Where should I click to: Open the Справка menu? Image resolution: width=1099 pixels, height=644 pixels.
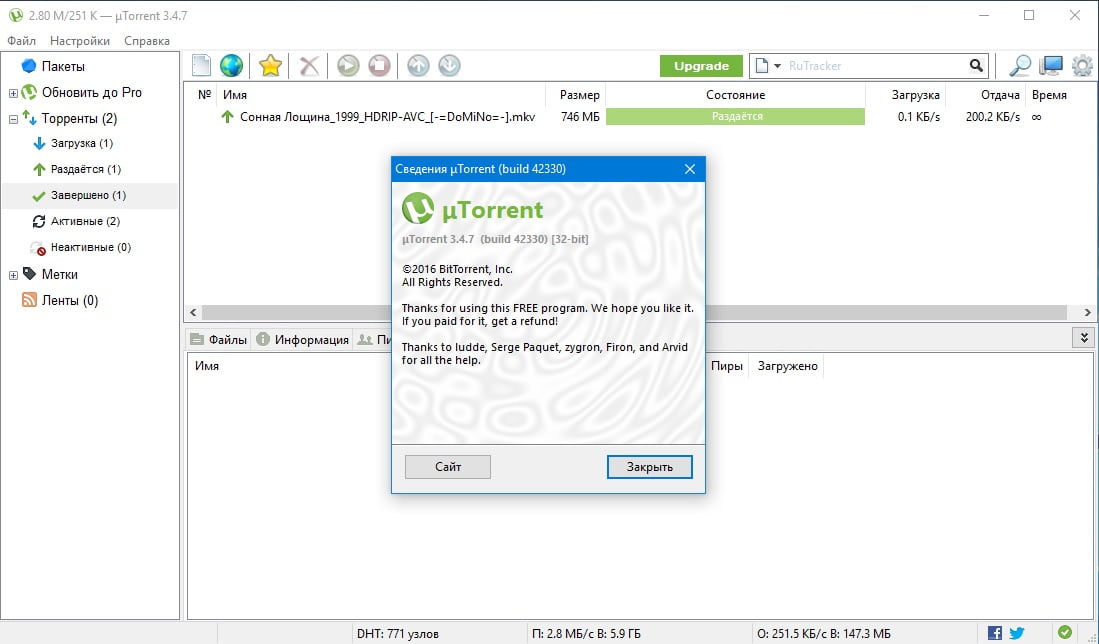[147, 41]
